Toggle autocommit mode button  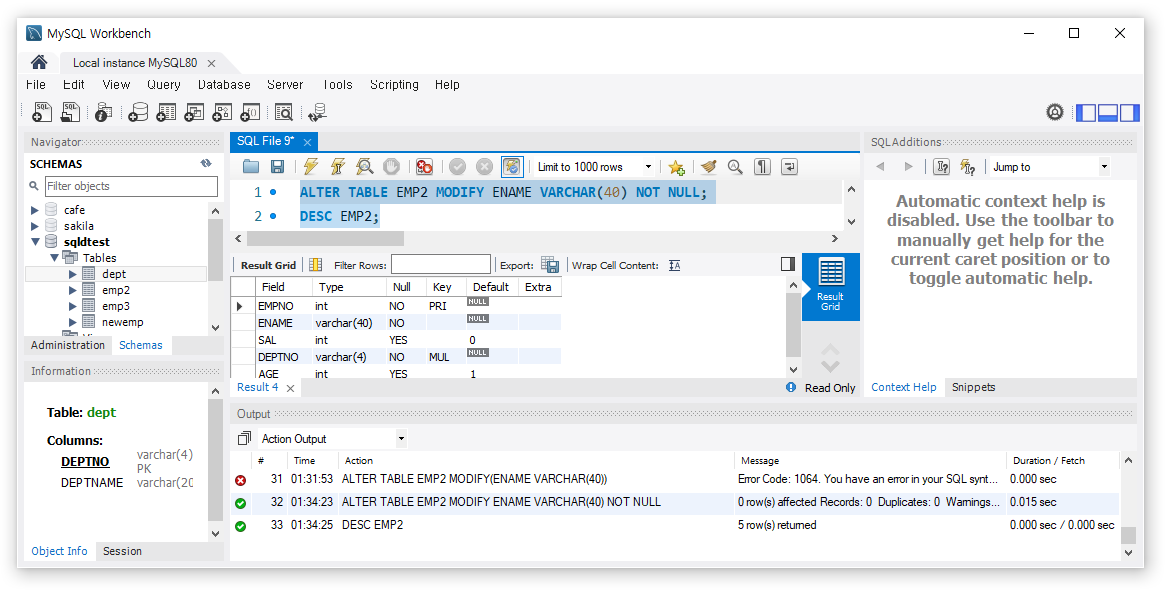click(x=512, y=167)
